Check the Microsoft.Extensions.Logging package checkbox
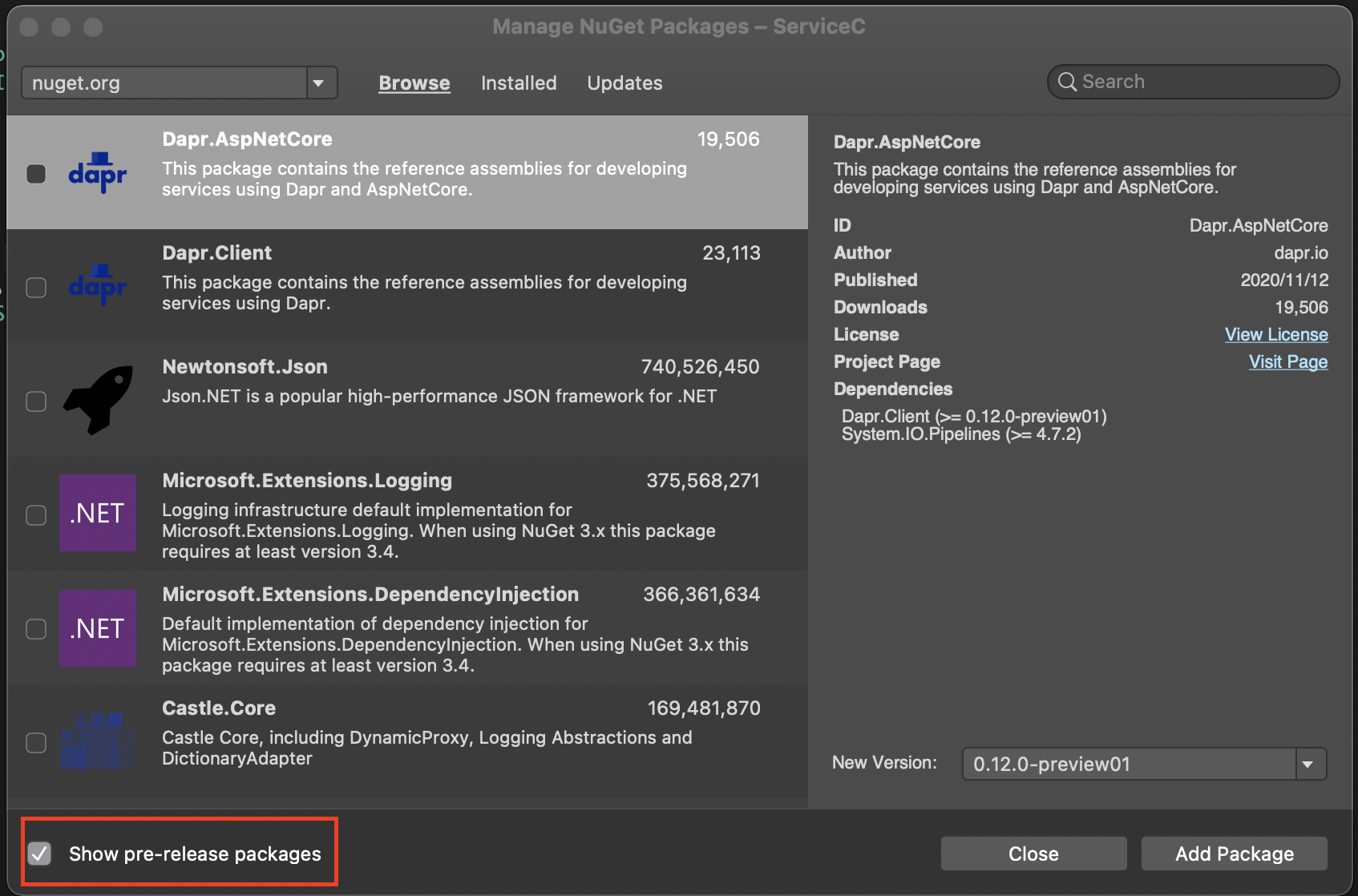1358x896 pixels. [36, 515]
